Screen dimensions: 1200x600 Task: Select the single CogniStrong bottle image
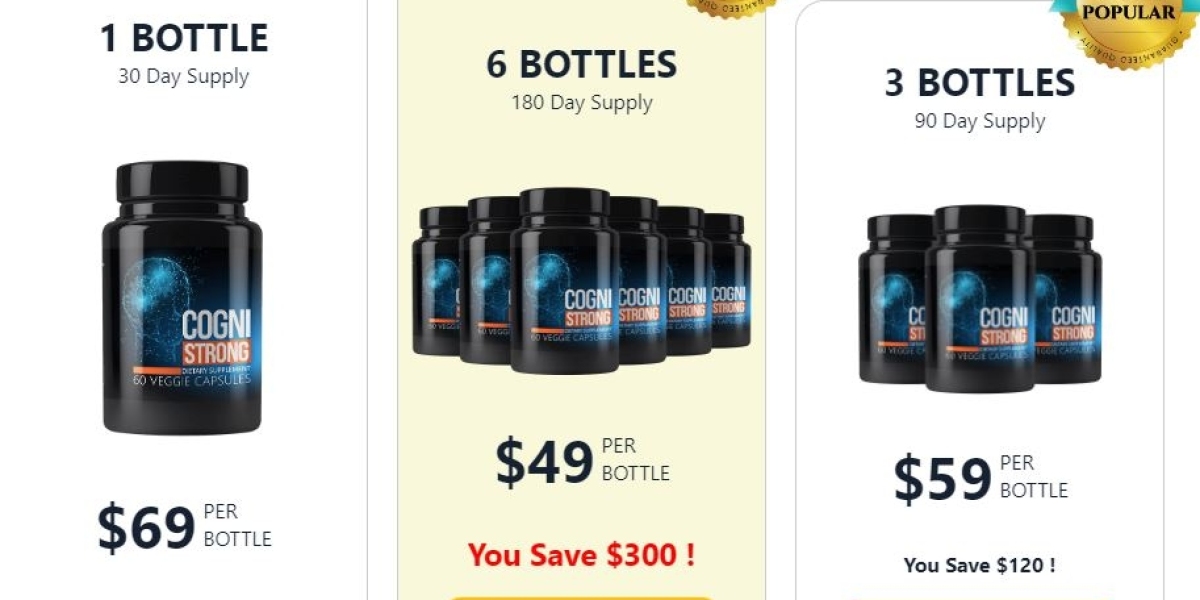click(182, 298)
